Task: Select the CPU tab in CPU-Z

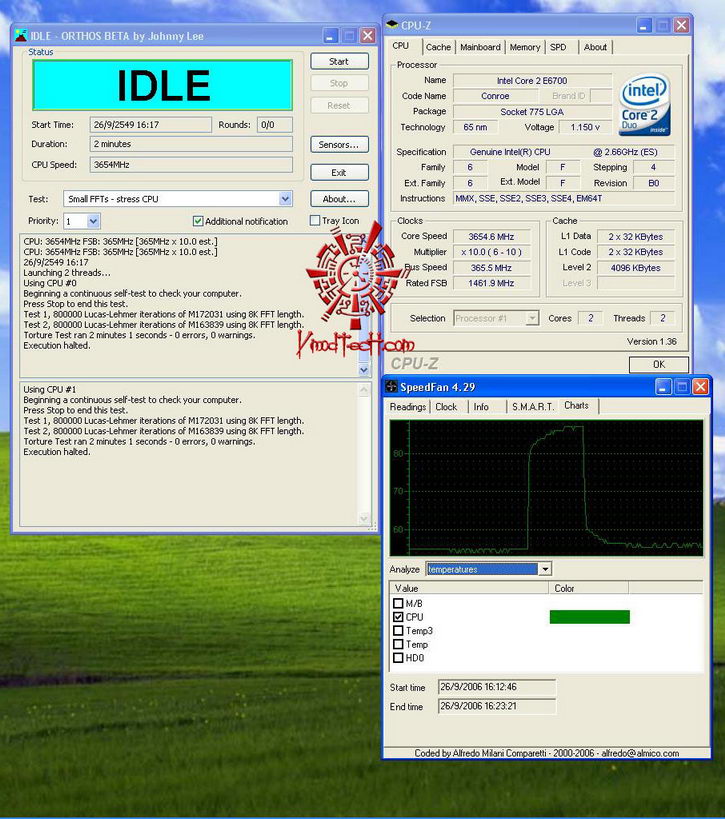Action: point(401,45)
